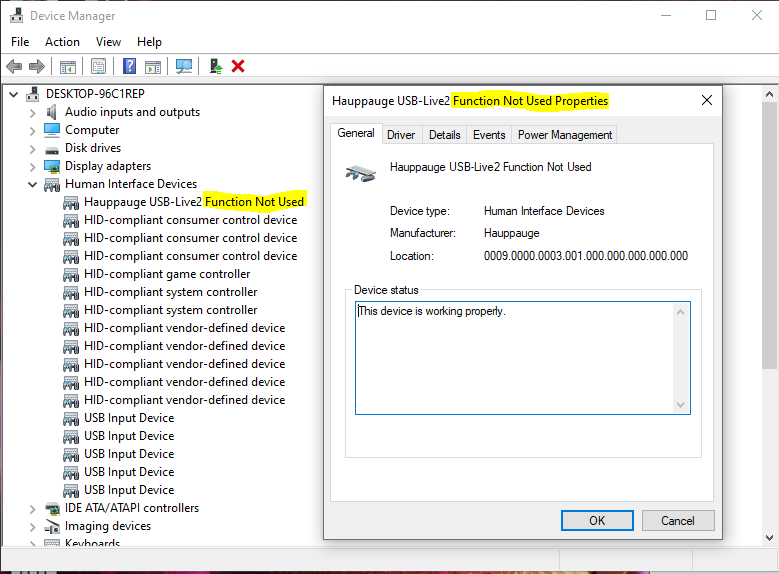Switch to the Driver tab
This screenshot has height=574, width=779.
[x=401, y=135]
